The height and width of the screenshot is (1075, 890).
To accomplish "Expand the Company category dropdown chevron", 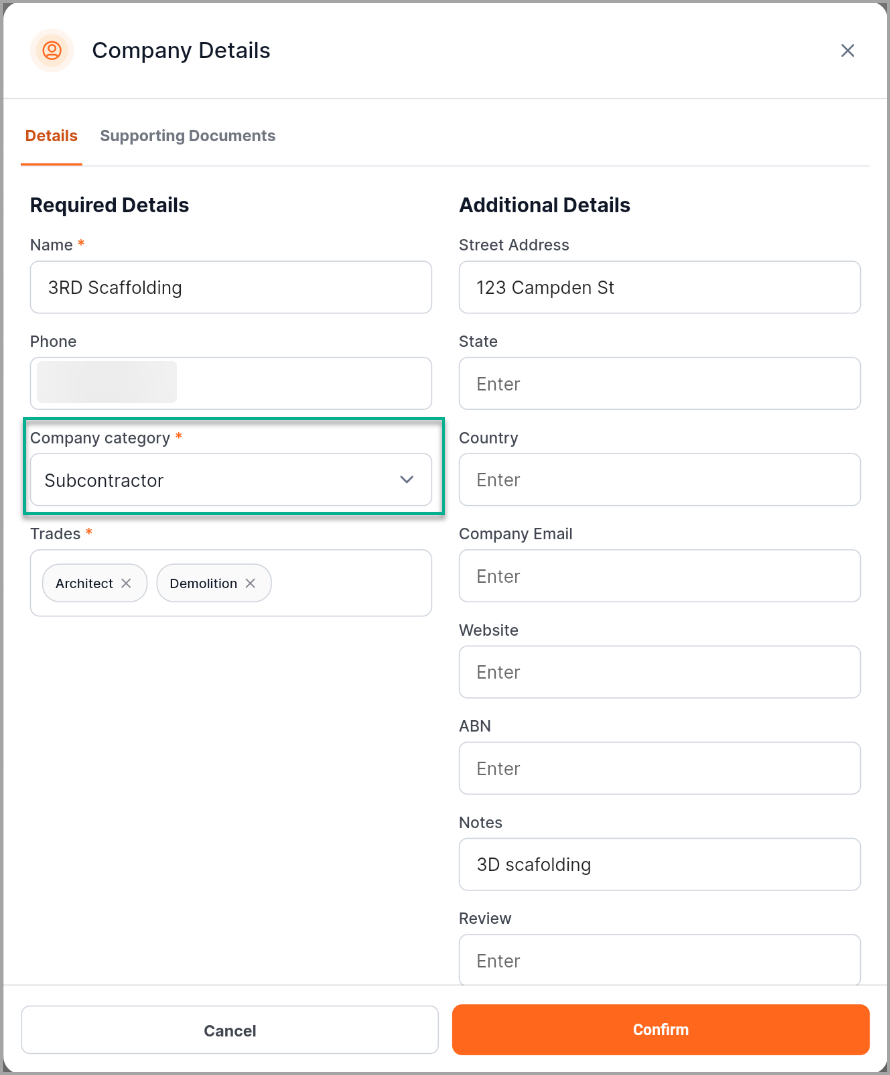I will tap(407, 480).
